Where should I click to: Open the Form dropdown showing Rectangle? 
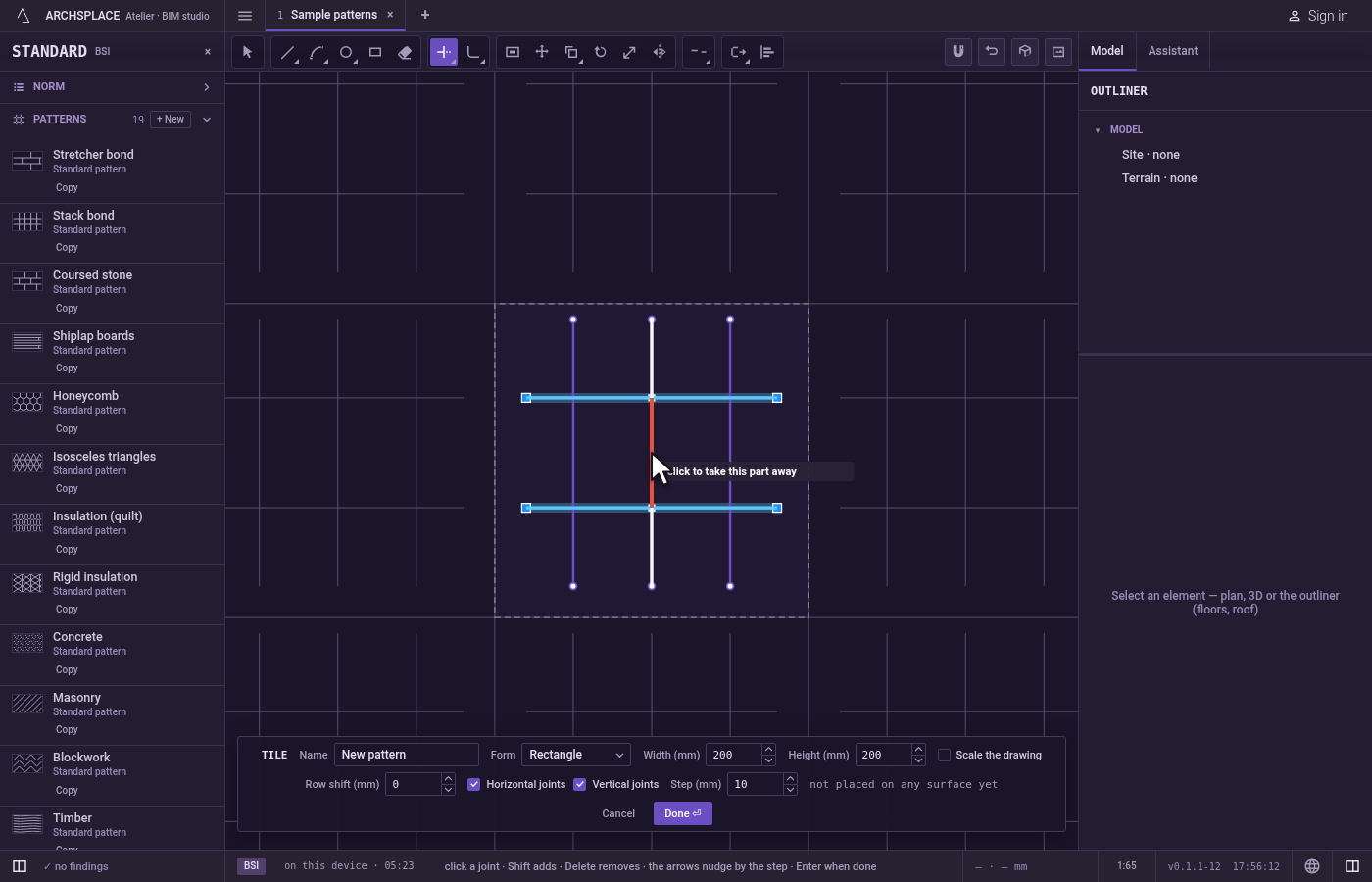click(x=576, y=755)
